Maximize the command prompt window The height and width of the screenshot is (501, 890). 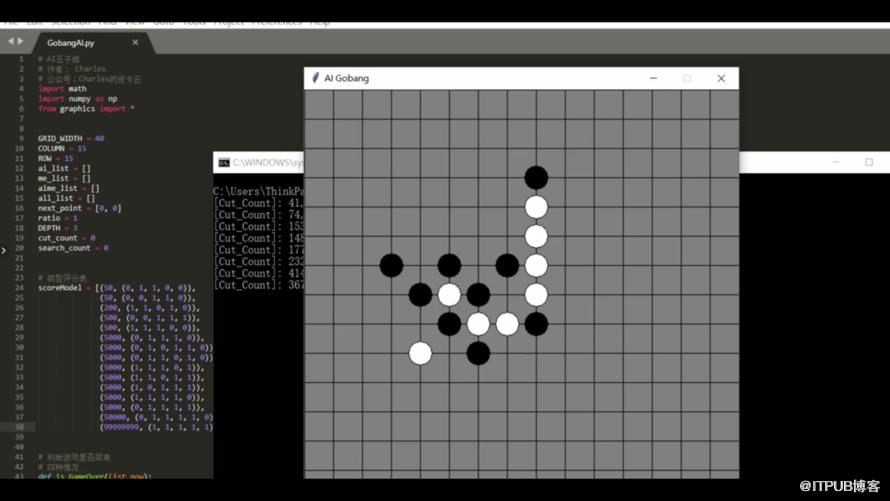point(868,162)
